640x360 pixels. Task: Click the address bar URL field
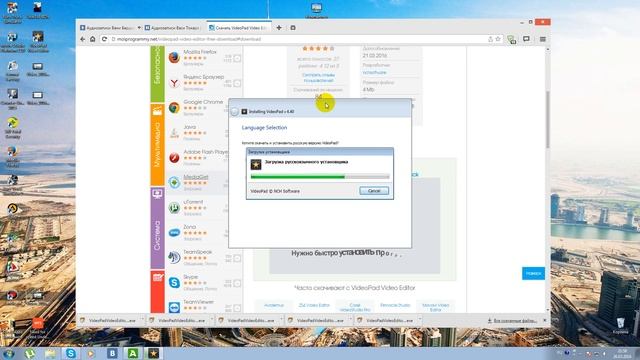coord(298,39)
